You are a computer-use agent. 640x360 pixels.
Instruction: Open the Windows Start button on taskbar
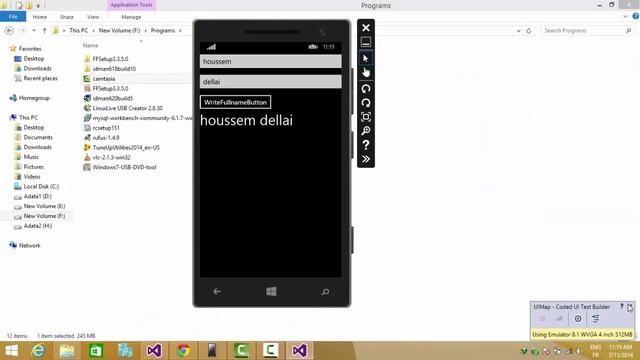(x=11, y=351)
